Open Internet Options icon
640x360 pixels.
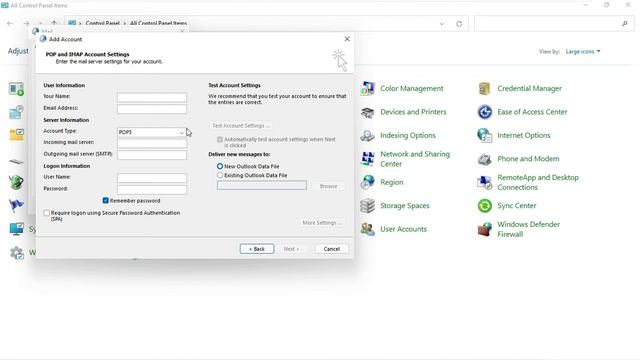point(484,136)
